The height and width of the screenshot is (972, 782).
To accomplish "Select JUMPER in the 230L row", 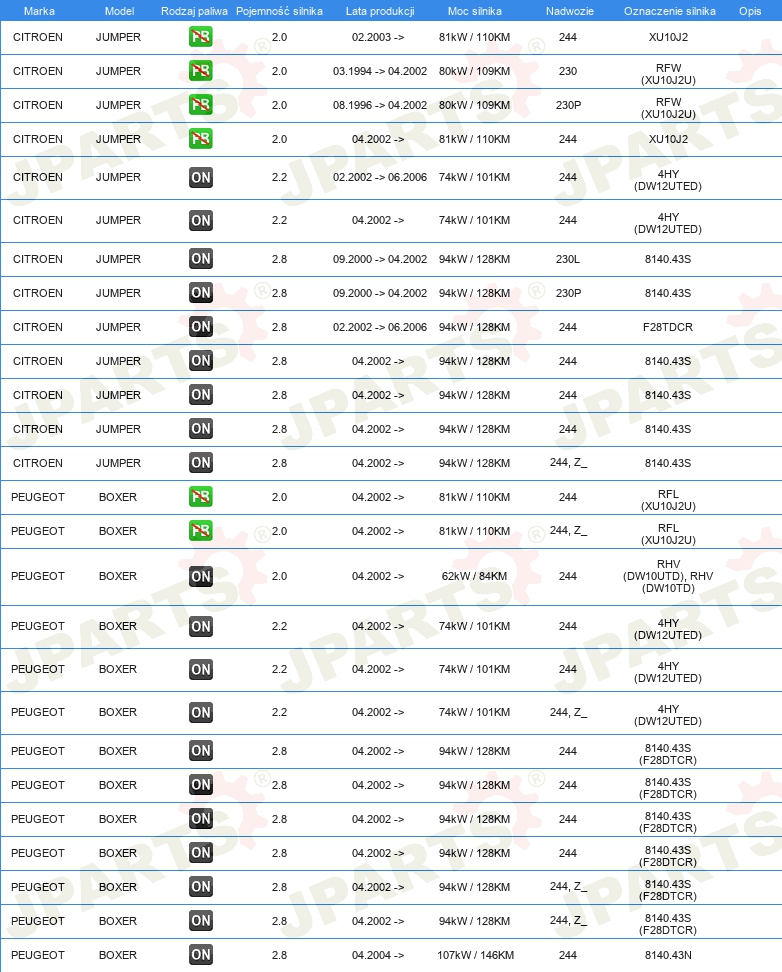I will click(x=118, y=259).
